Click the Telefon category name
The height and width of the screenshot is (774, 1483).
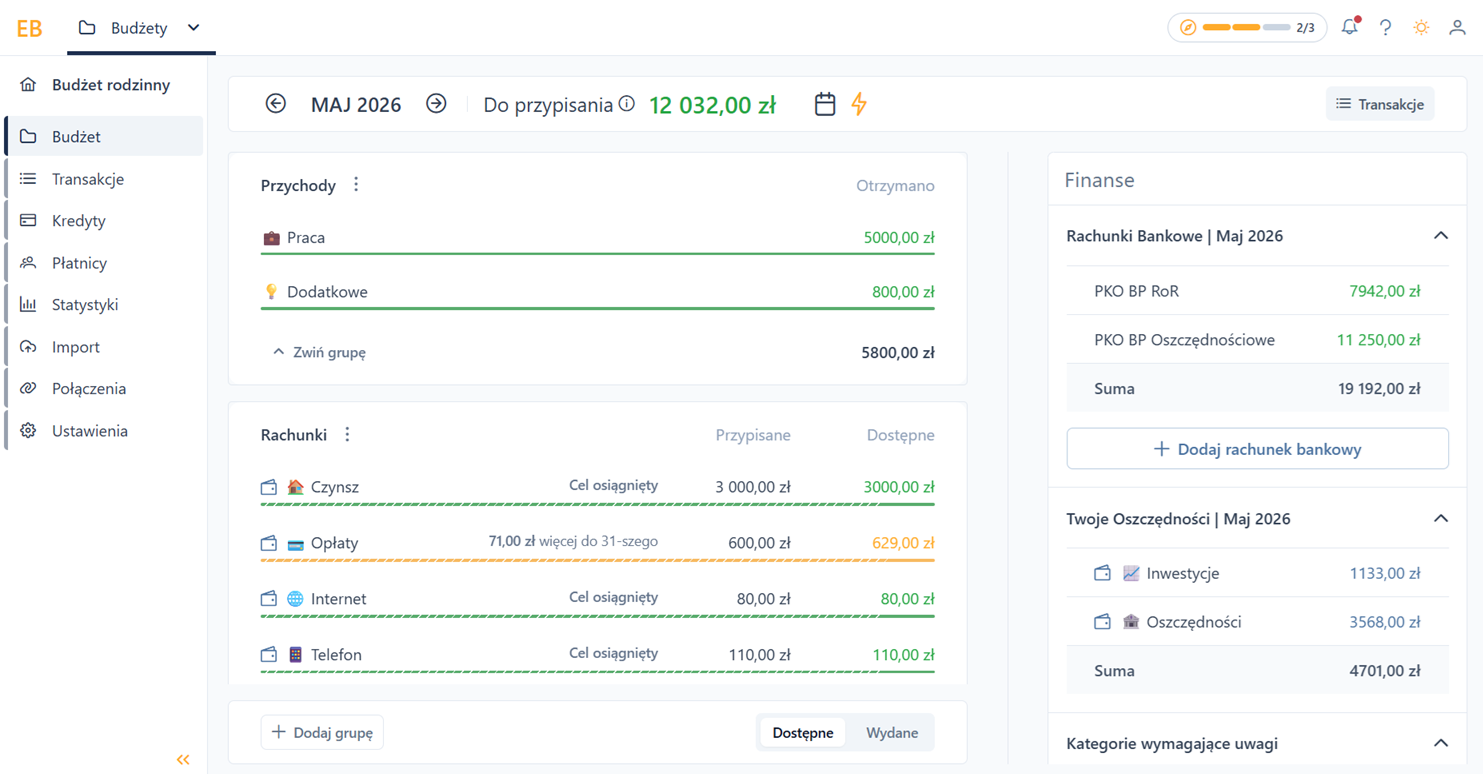[x=336, y=655]
